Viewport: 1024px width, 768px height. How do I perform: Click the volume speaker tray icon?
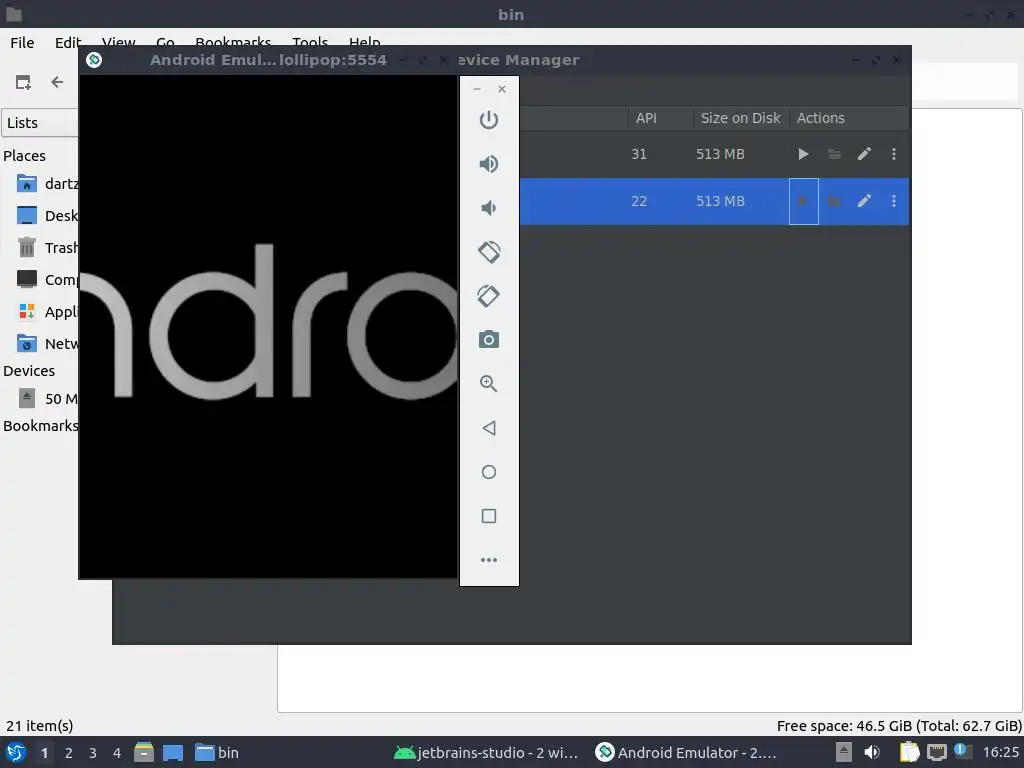pyautogui.click(x=872, y=752)
